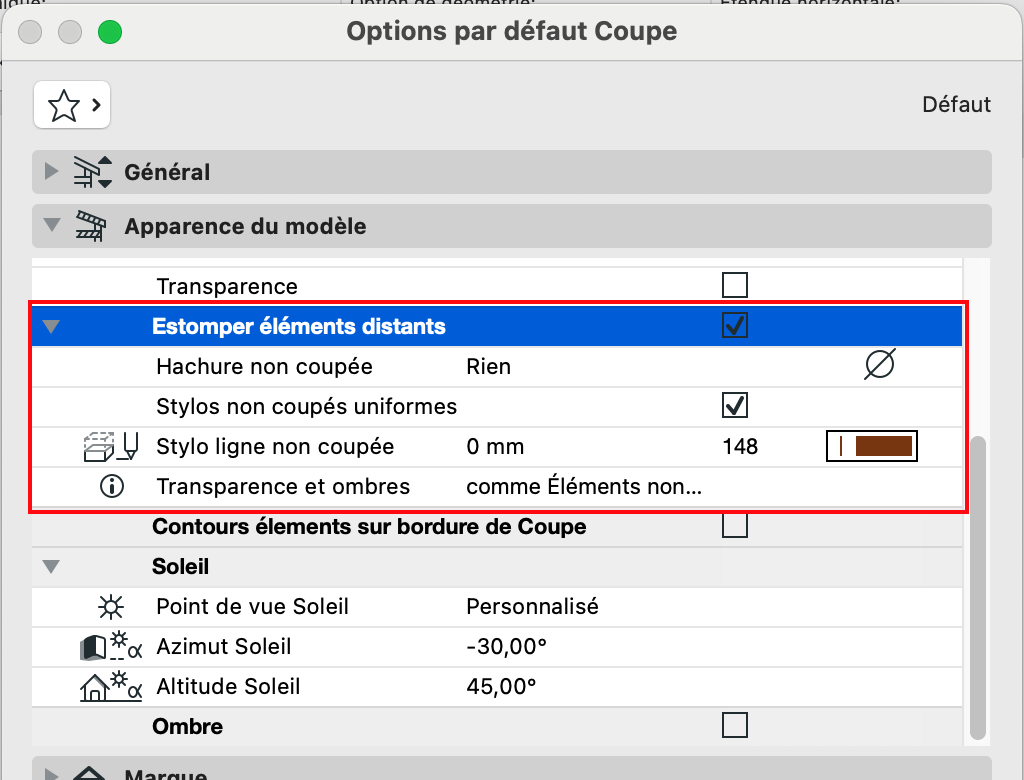Click the info icon beside Transparence et ombres

(x=112, y=487)
